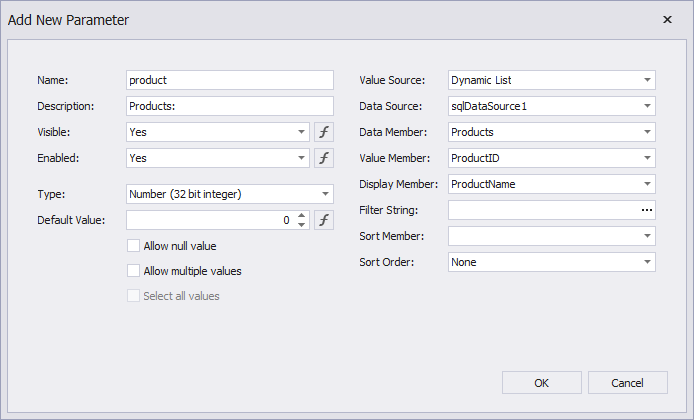Open the Value Source dropdown
This screenshot has height=420, width=694.
pyautogui.click(x=647, y=80)
